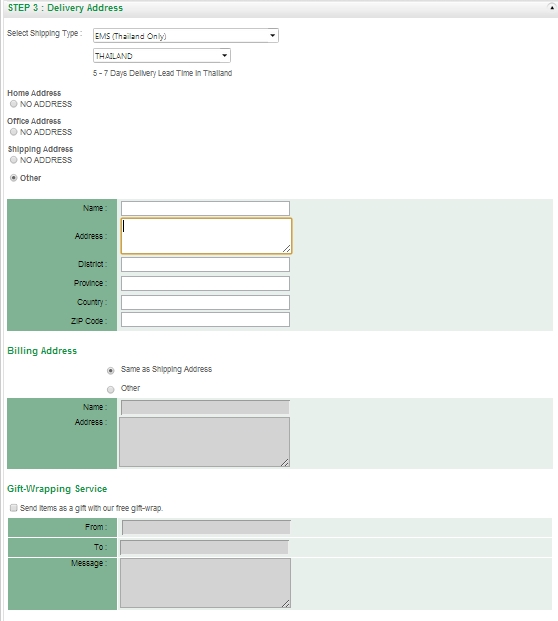
Task: Click the ZIP Code input field
Action: [205, 320]
